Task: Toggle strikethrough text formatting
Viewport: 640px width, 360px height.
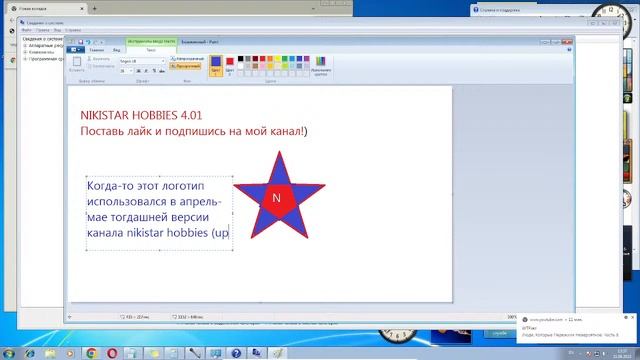Action: click(x=162, y=71)
